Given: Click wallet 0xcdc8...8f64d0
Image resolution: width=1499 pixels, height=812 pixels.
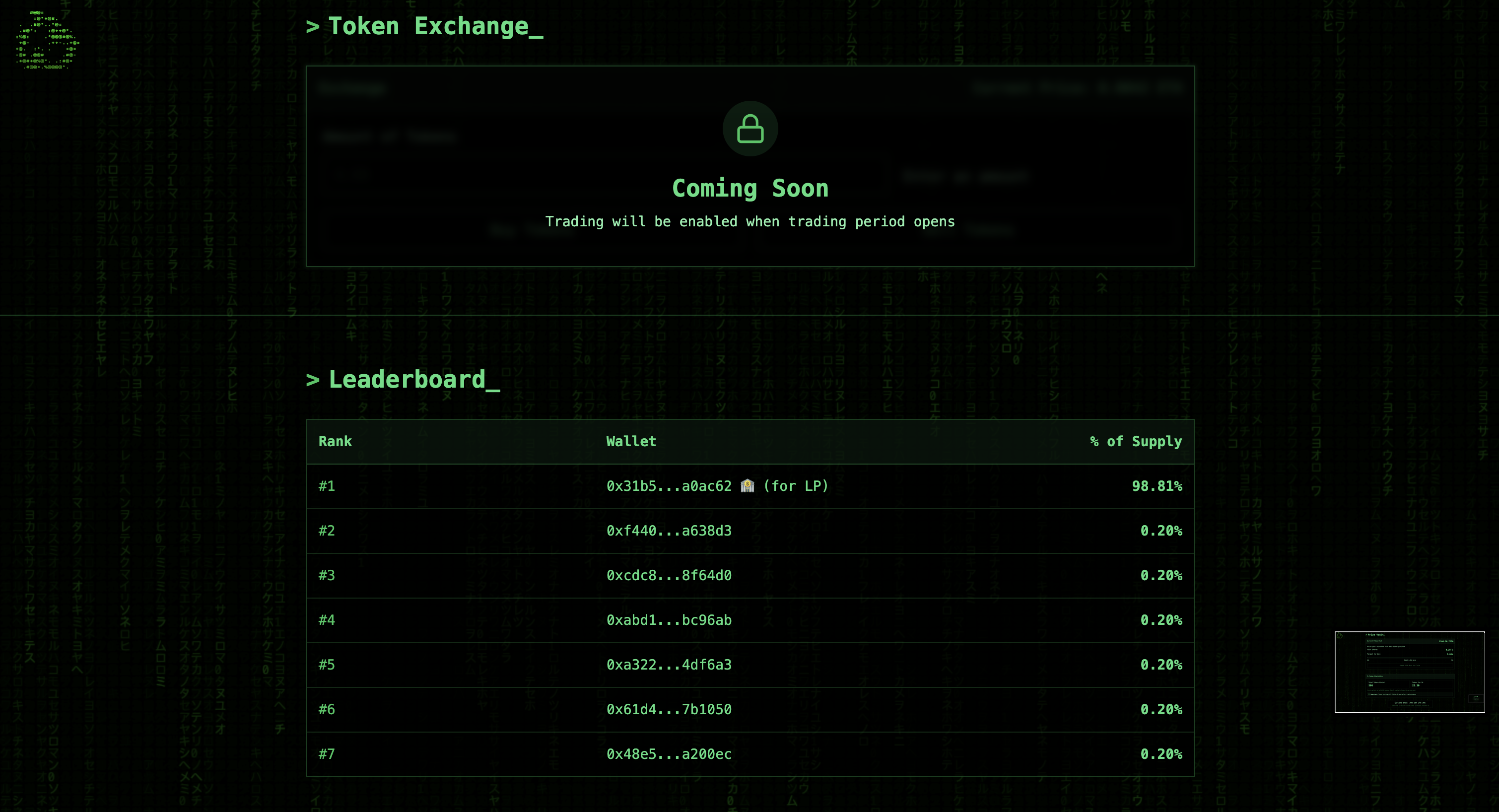Looking at the screenshot, I should (669, 576).
